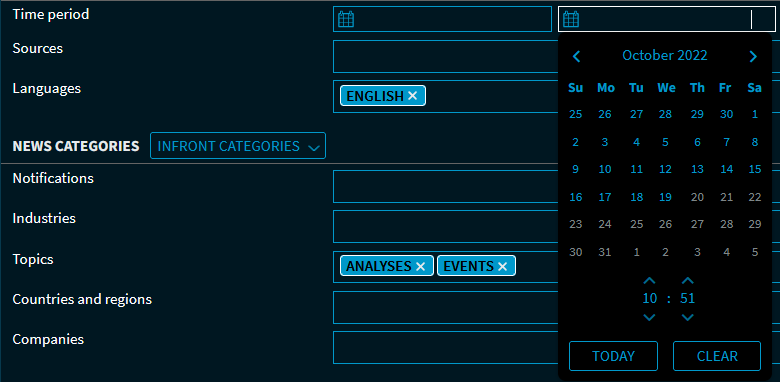This screenshot has height=382, width=780.
Task: Go to next month in calendar
Action: pyautogui.click(x=753, y=56)
